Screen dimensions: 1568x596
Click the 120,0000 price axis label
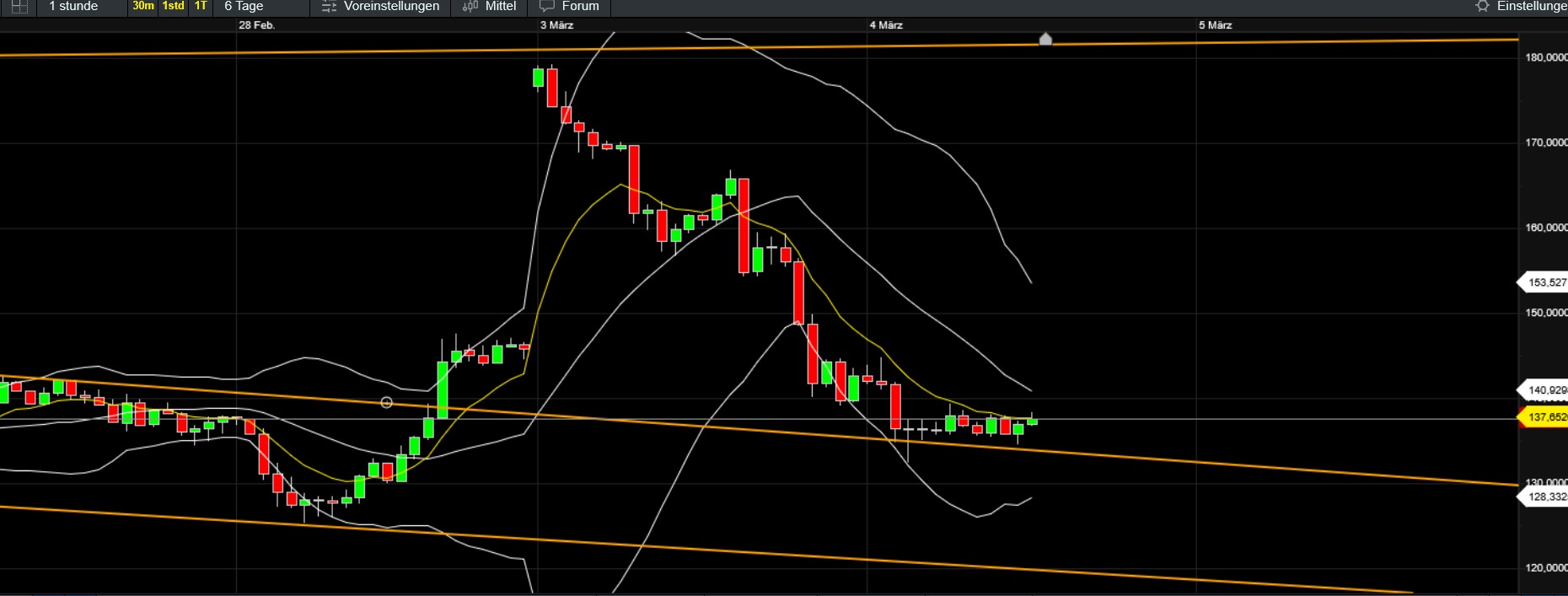[1546, 568]
